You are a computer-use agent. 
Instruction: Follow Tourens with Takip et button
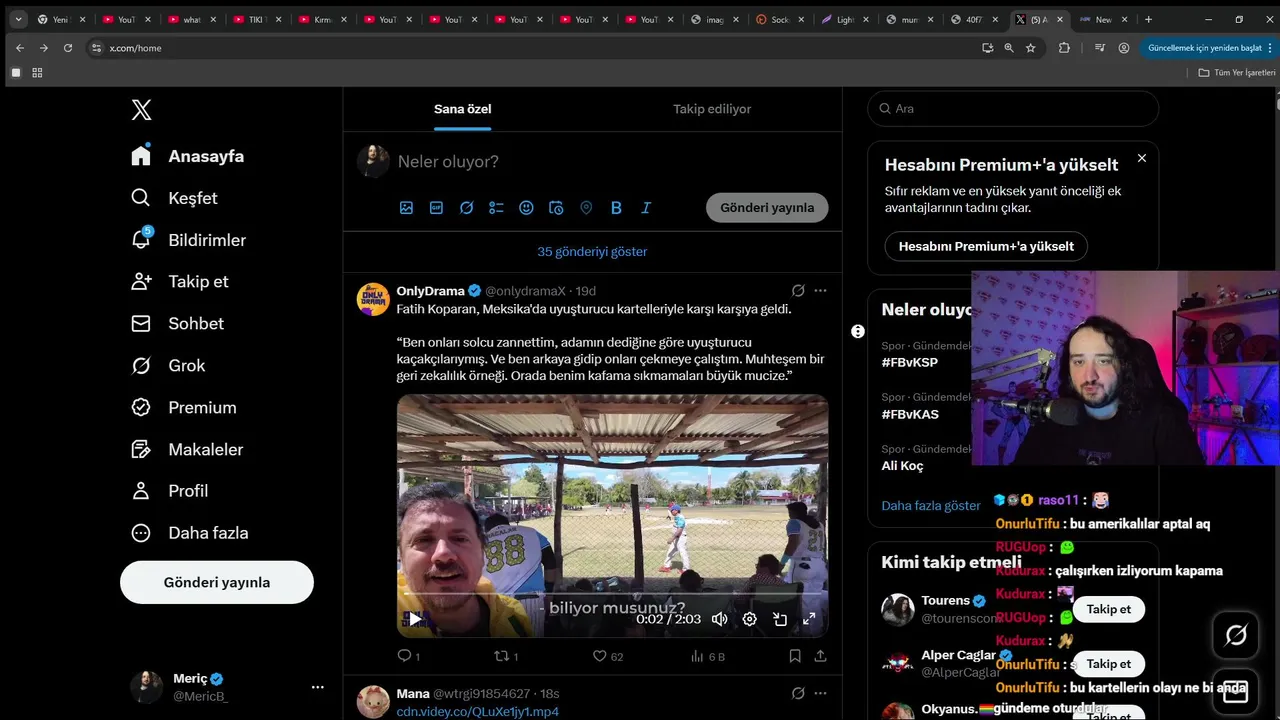click(1109, 609)
